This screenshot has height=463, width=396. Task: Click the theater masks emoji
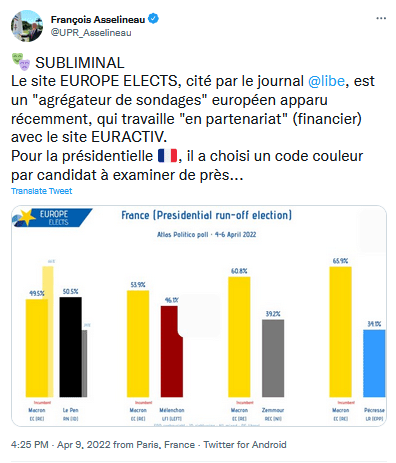(21, 62)
